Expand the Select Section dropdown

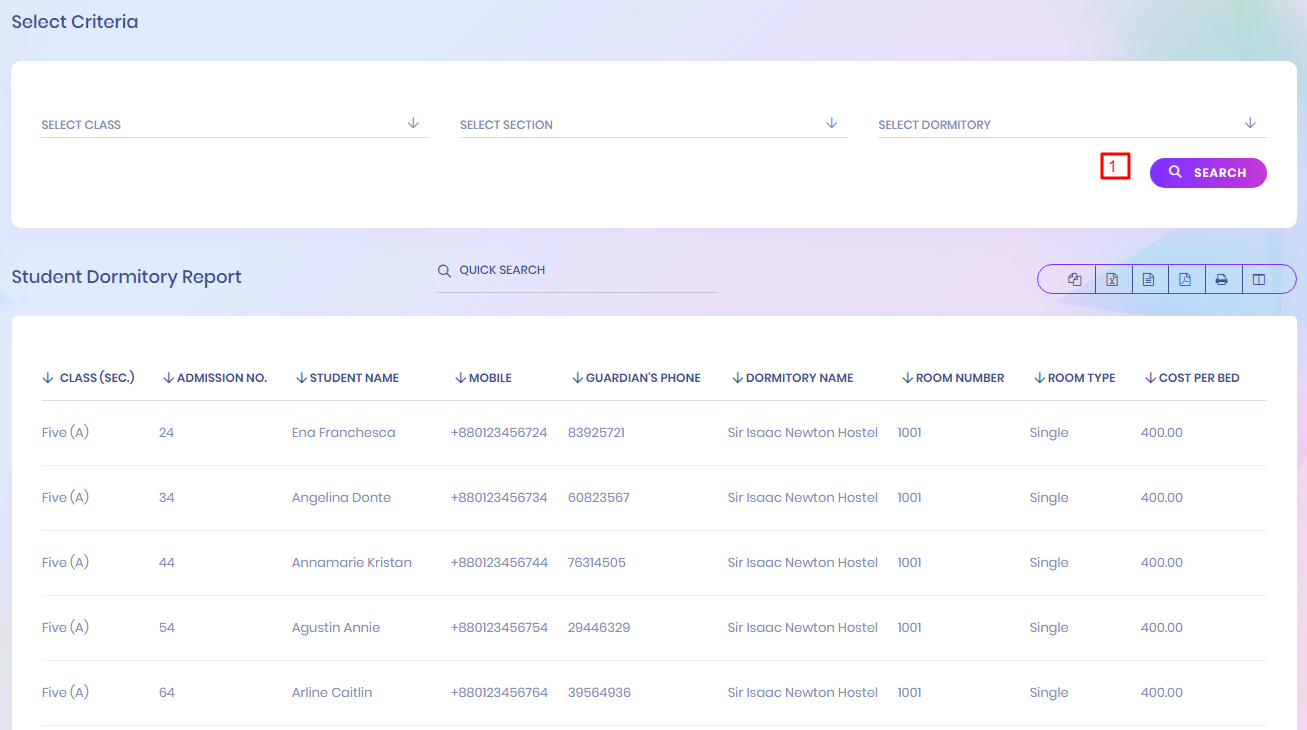click(x=652, y=124)
